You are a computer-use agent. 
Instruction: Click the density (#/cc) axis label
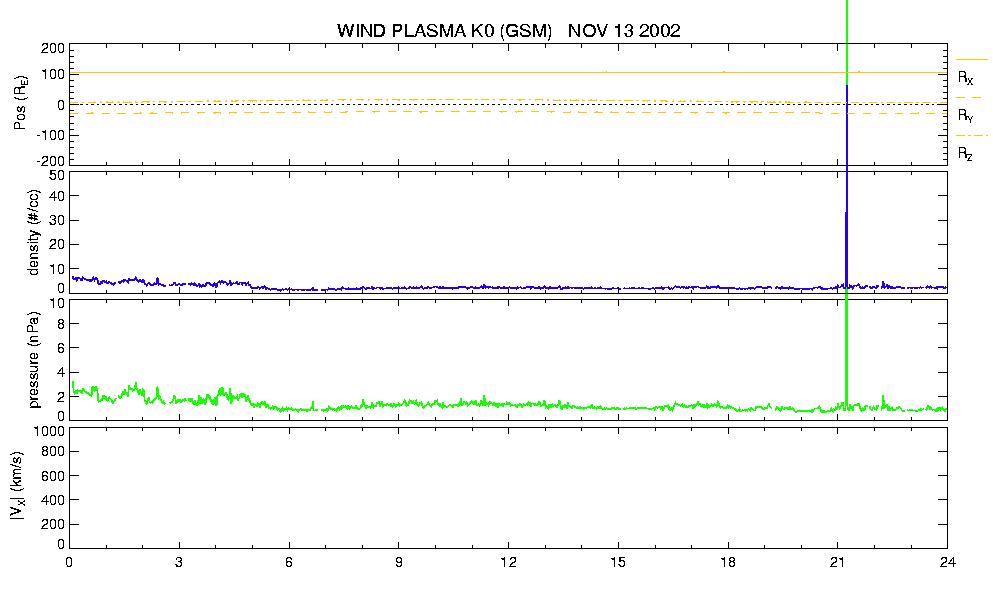tap(34, 233)
